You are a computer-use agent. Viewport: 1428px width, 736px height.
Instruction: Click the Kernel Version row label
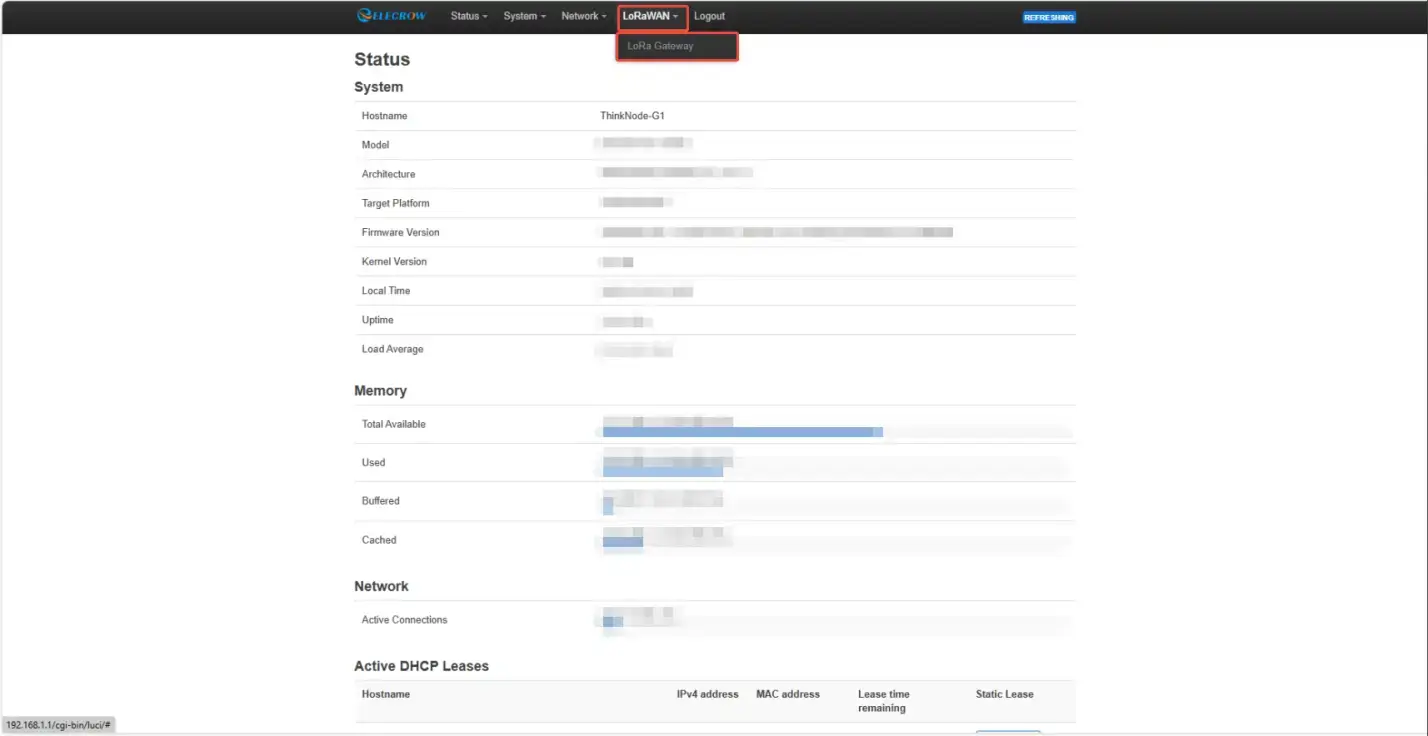click(394, 262)
